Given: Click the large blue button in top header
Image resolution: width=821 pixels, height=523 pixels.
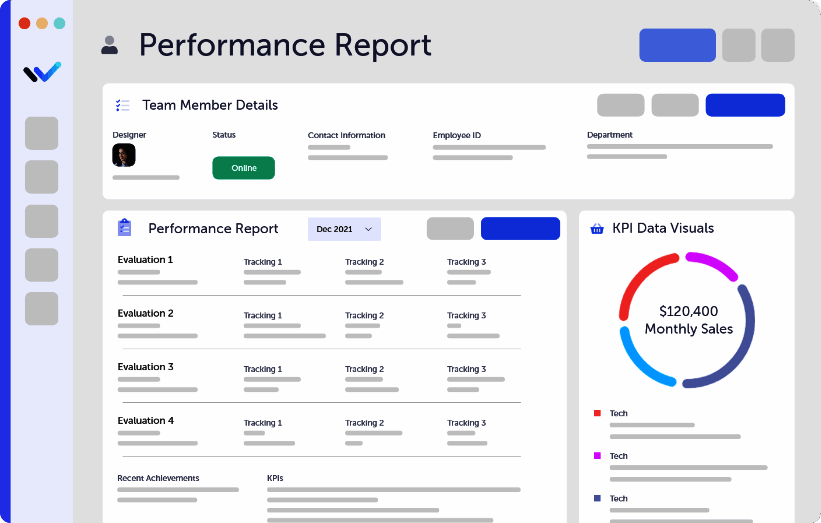Looking at the screenshot, I should 677,45.
